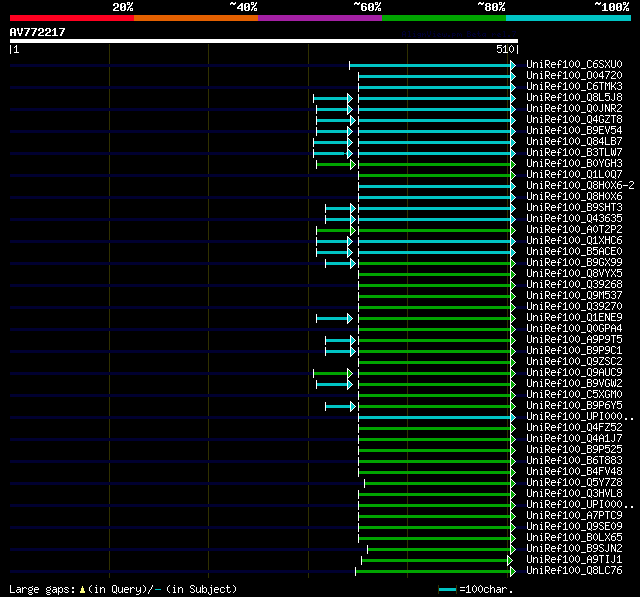The height and width of the screenshot is (597, 640).
Task: Open hit UniRef100_Q39268
Action: 574,285
